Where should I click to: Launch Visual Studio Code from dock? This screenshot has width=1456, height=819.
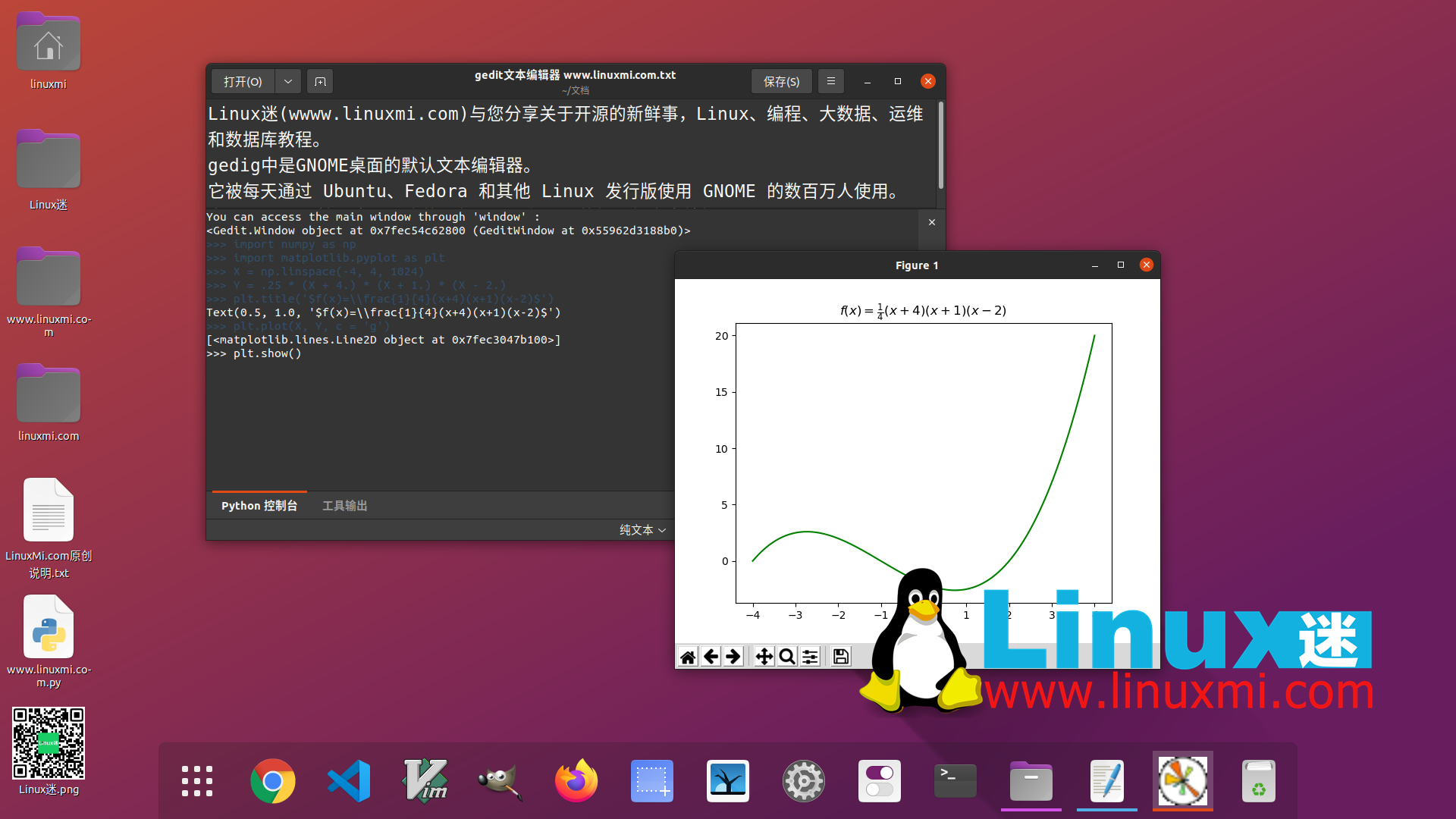[x=349, y=781]
